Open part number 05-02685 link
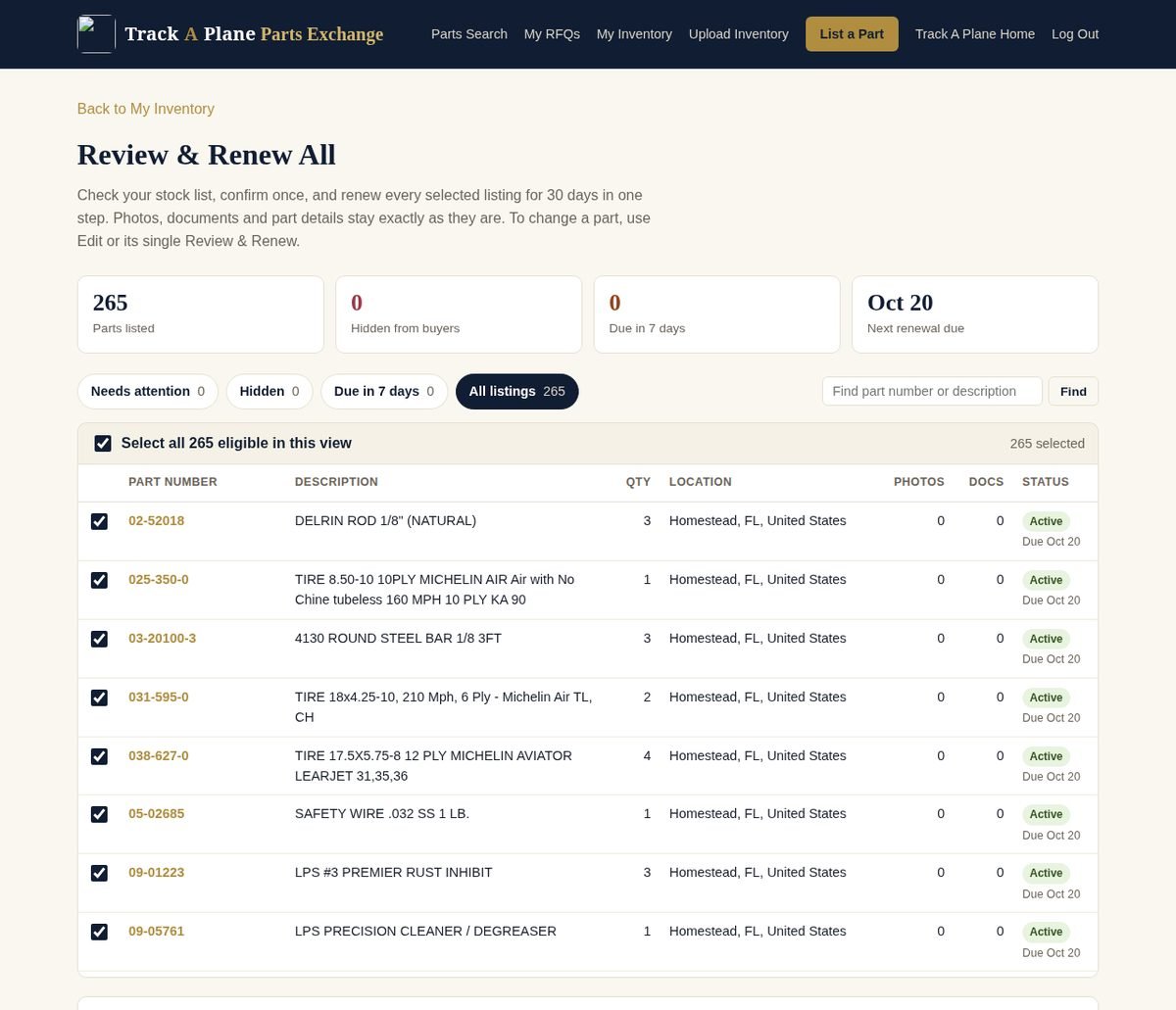 [157, 814]
